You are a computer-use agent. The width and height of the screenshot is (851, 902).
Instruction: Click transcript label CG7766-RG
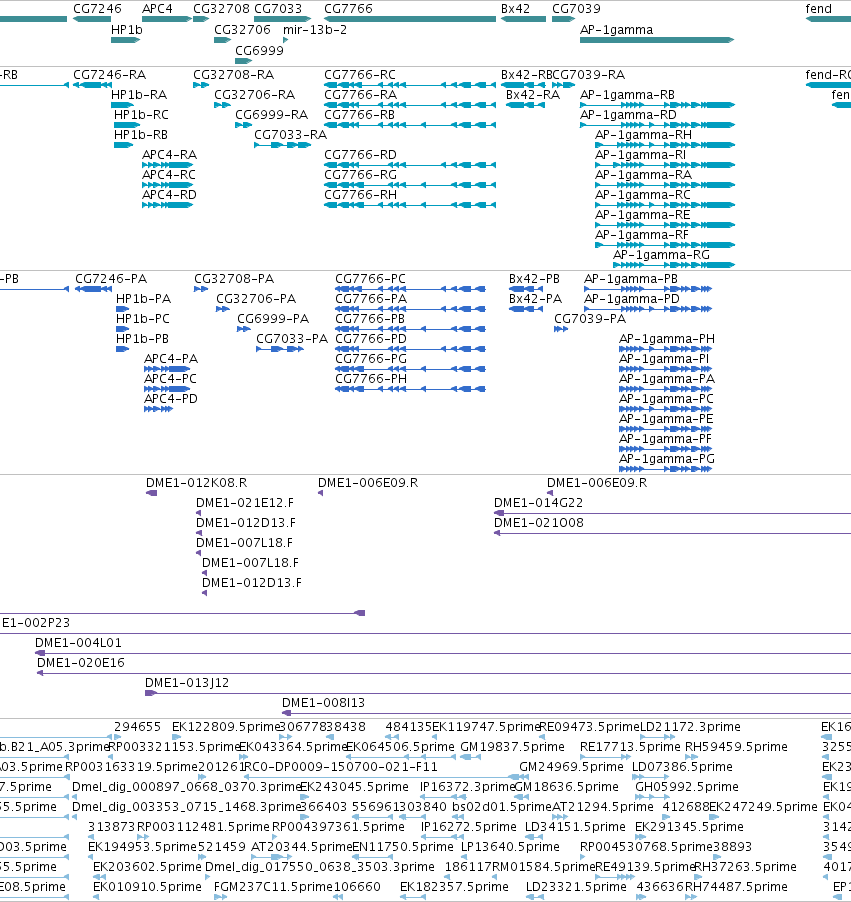[x=360, y=174]
